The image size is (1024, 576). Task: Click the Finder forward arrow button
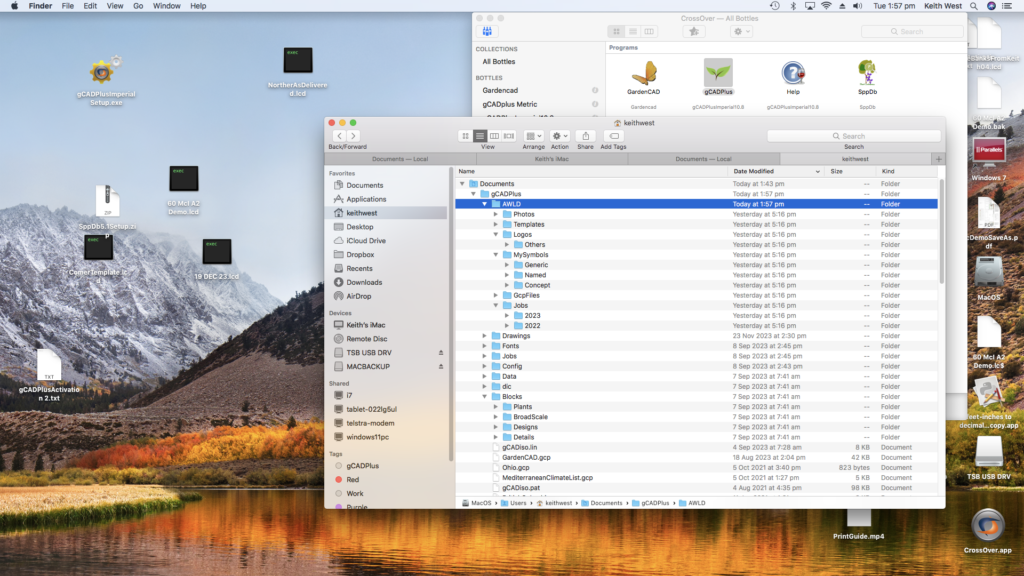353,136
